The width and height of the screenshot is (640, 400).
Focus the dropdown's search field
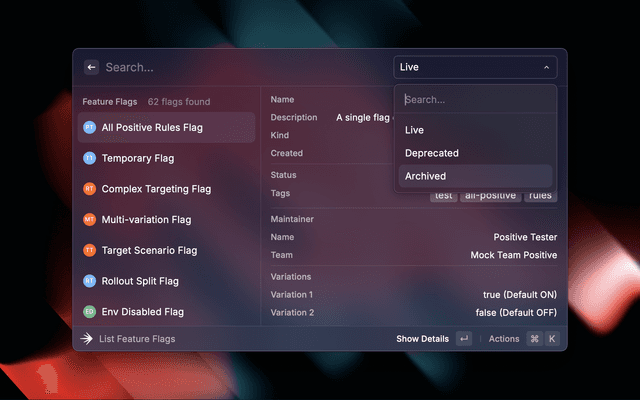click(x=474, y=100)
